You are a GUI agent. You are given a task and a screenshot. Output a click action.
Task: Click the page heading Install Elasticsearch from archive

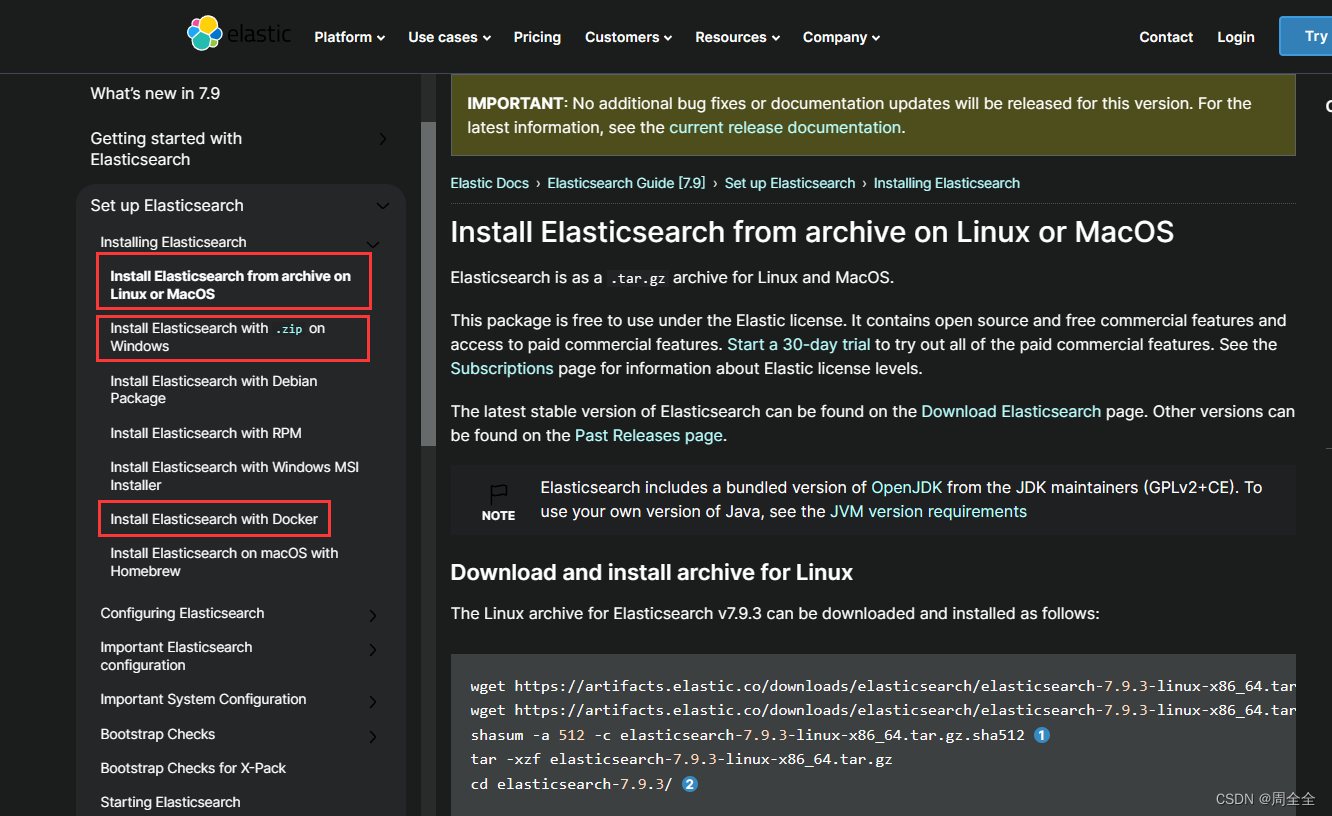point(812,232)
